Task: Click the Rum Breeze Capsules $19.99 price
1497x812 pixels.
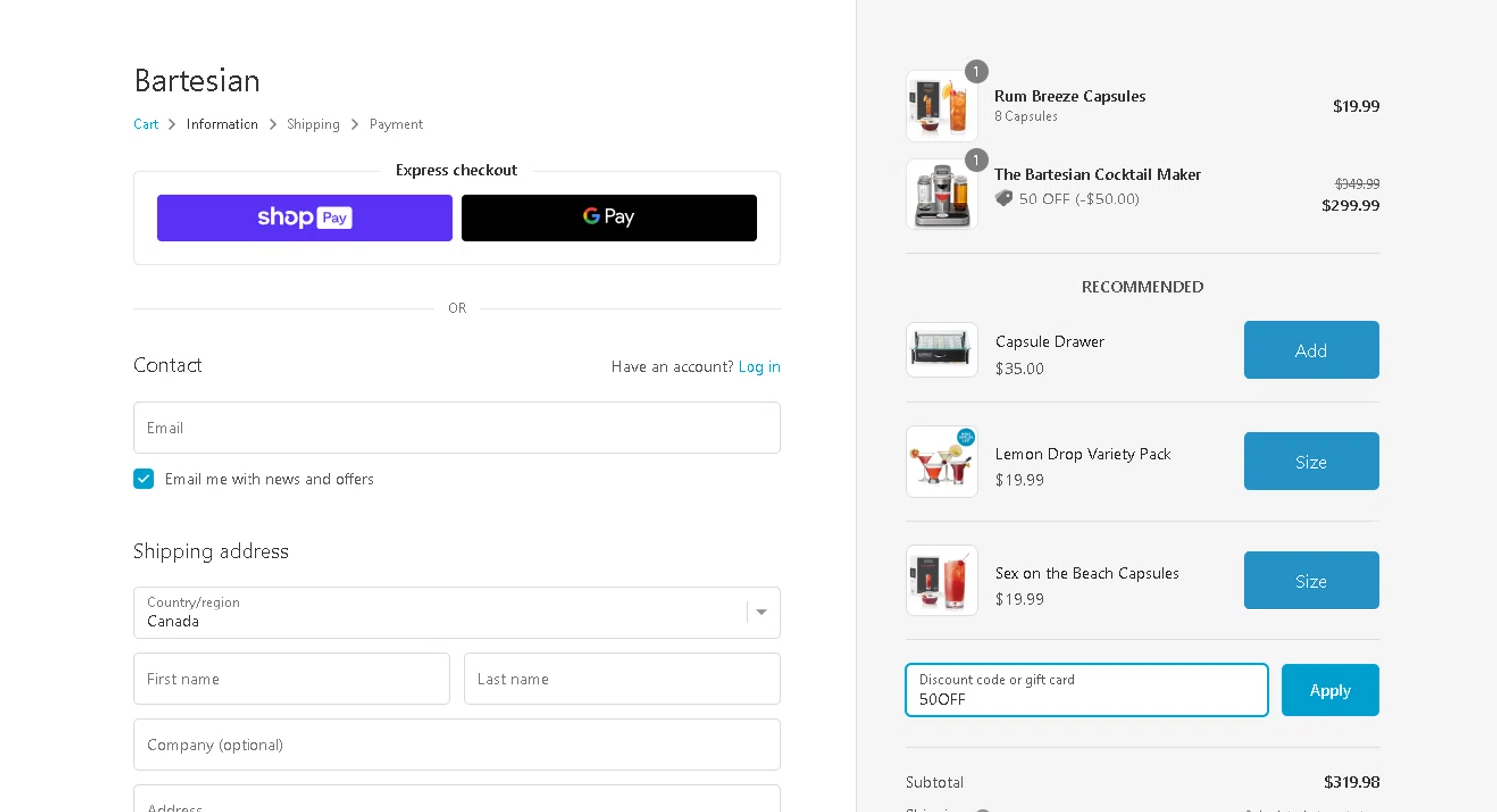Action: (x=1356, y=106)
